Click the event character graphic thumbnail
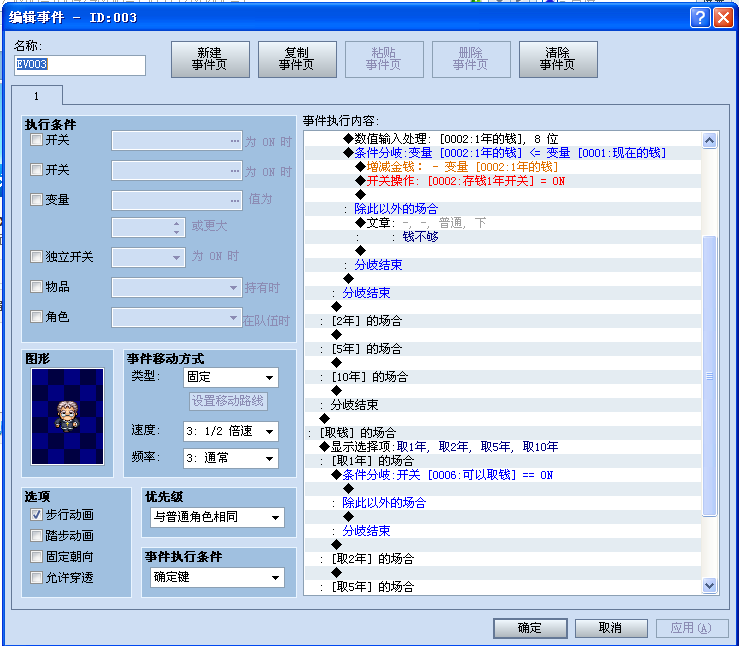Screen dimensions: 739x646 pyautogui.click(x=67, y=417)
